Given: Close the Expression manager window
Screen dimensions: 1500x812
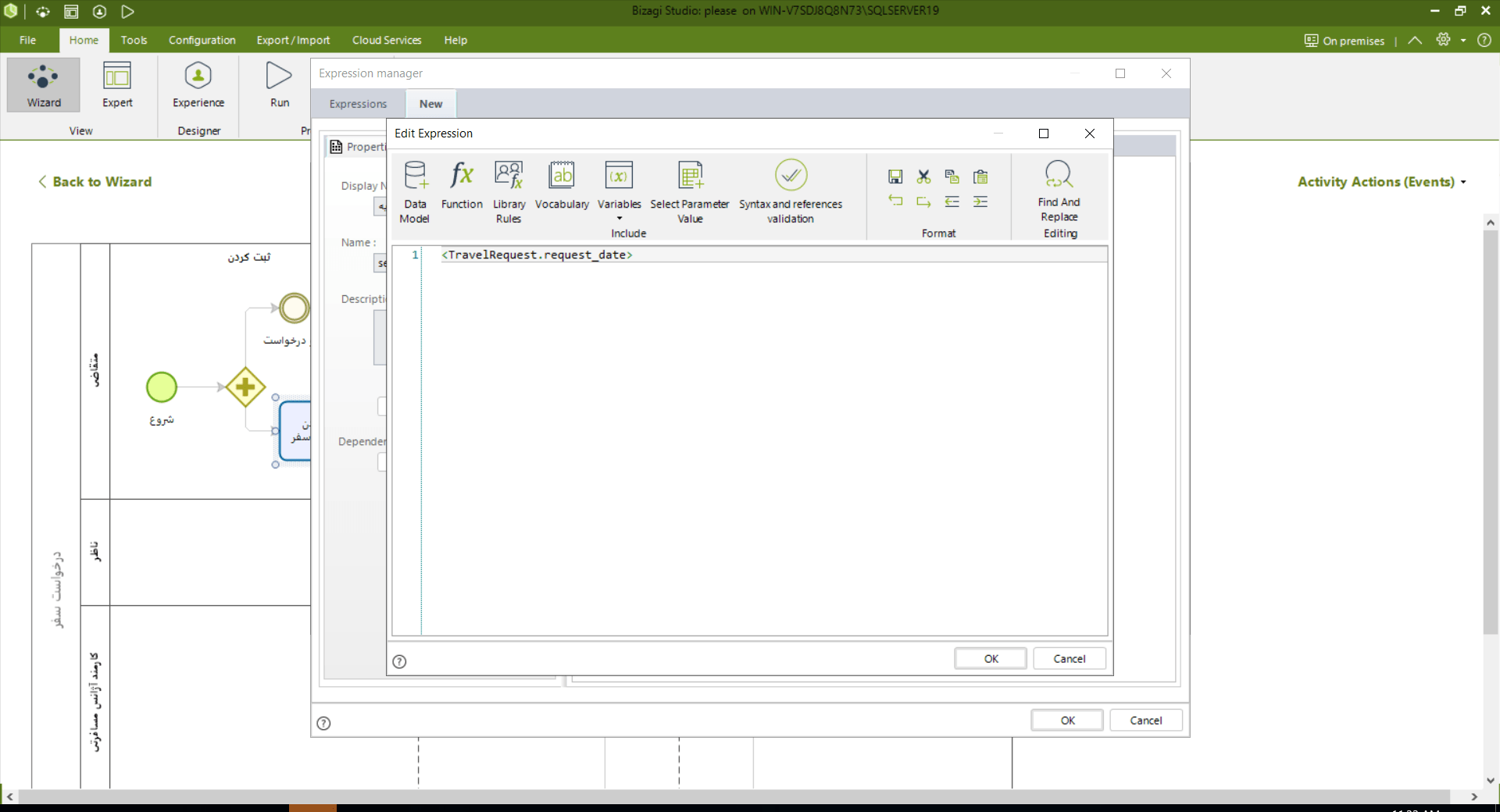Looking at the screenshot, I should pyautogui.click(x=1166, y=73).
